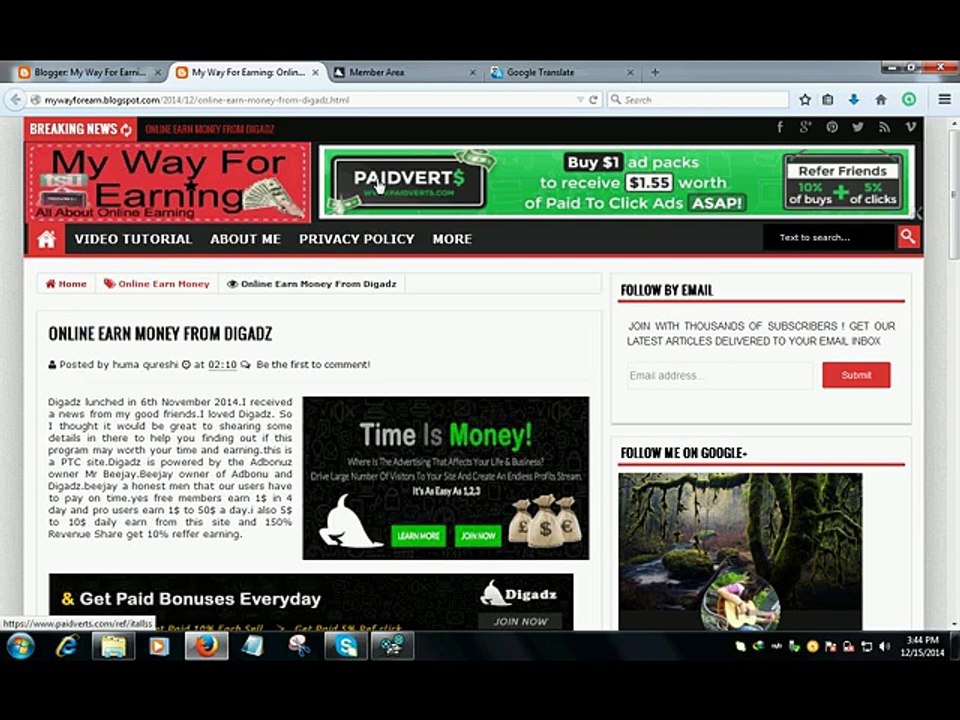Open VIDEO TUTORIAL menu item
This screenshot has width=960, height=720.
[x=133, y=239]
